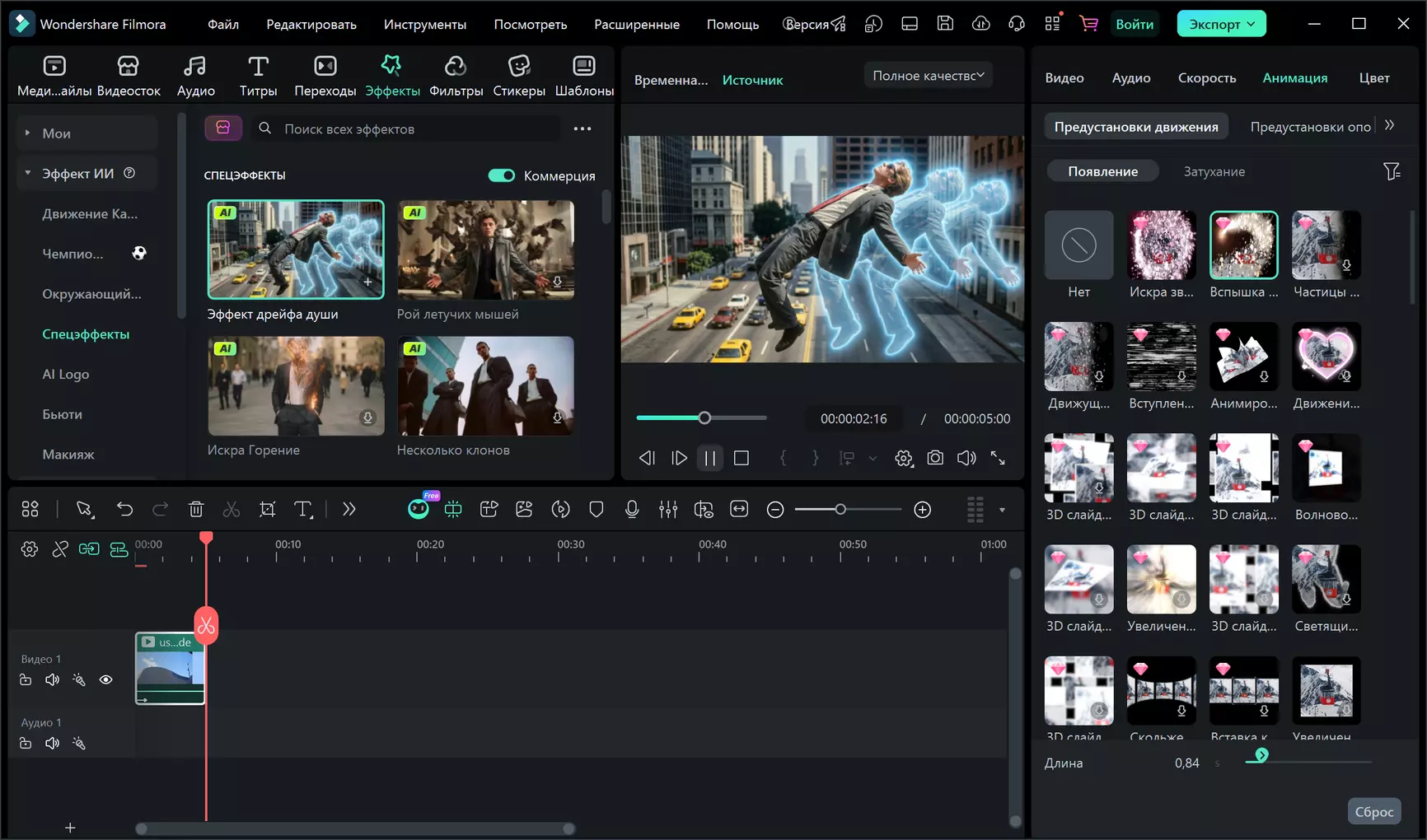This screenshot has width=1427, height=840.
Task: Click the zoom in plus icon on timeline
Action: click(x=923, y=510)
